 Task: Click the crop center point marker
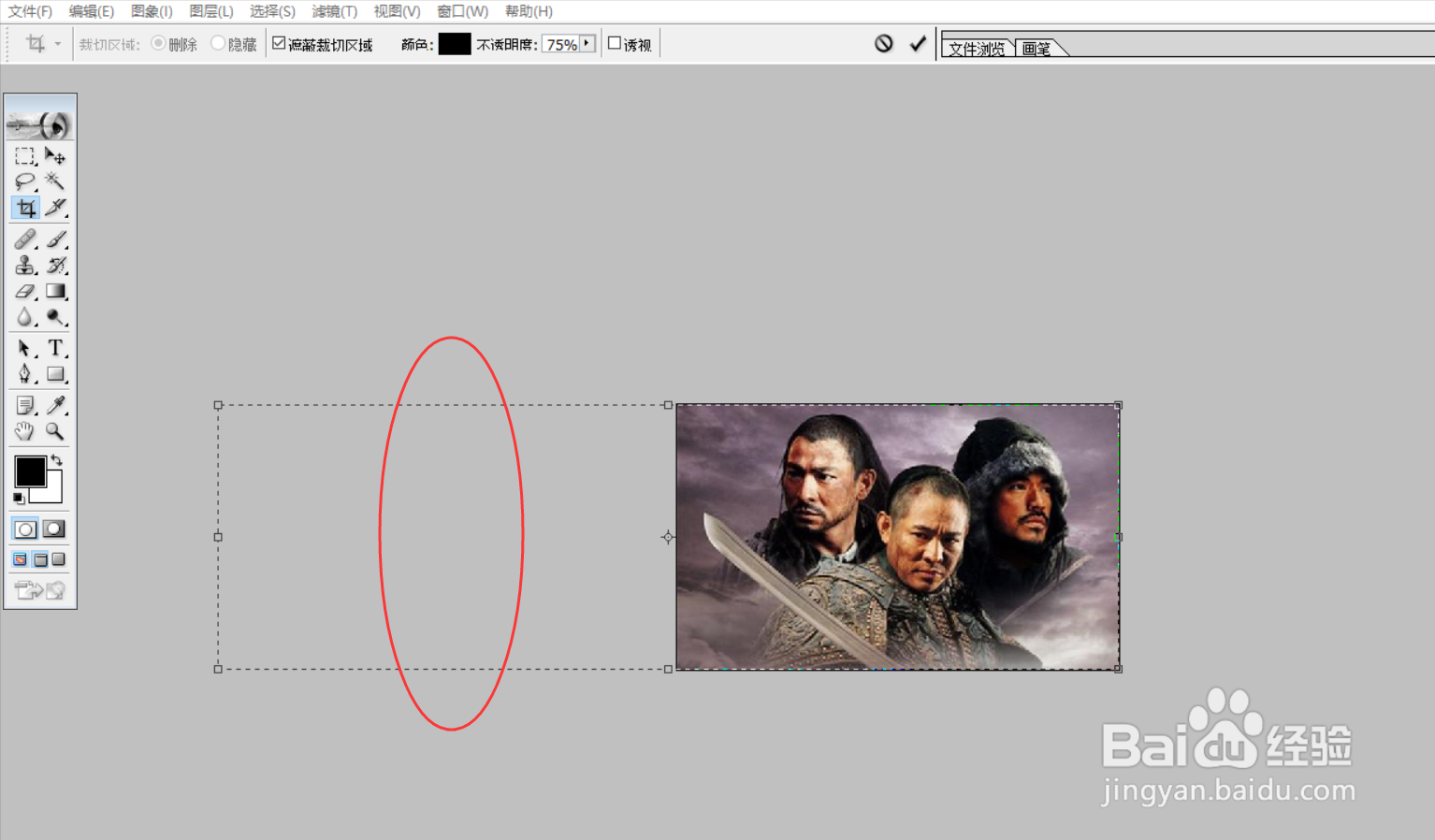(x=668, y=537)
